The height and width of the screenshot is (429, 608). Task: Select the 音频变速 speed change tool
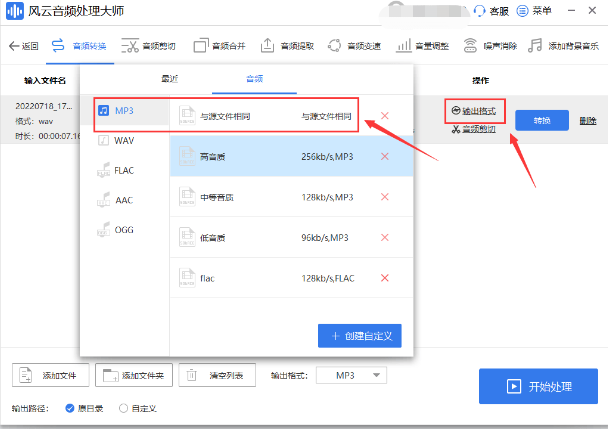click(x=354, y=46)
